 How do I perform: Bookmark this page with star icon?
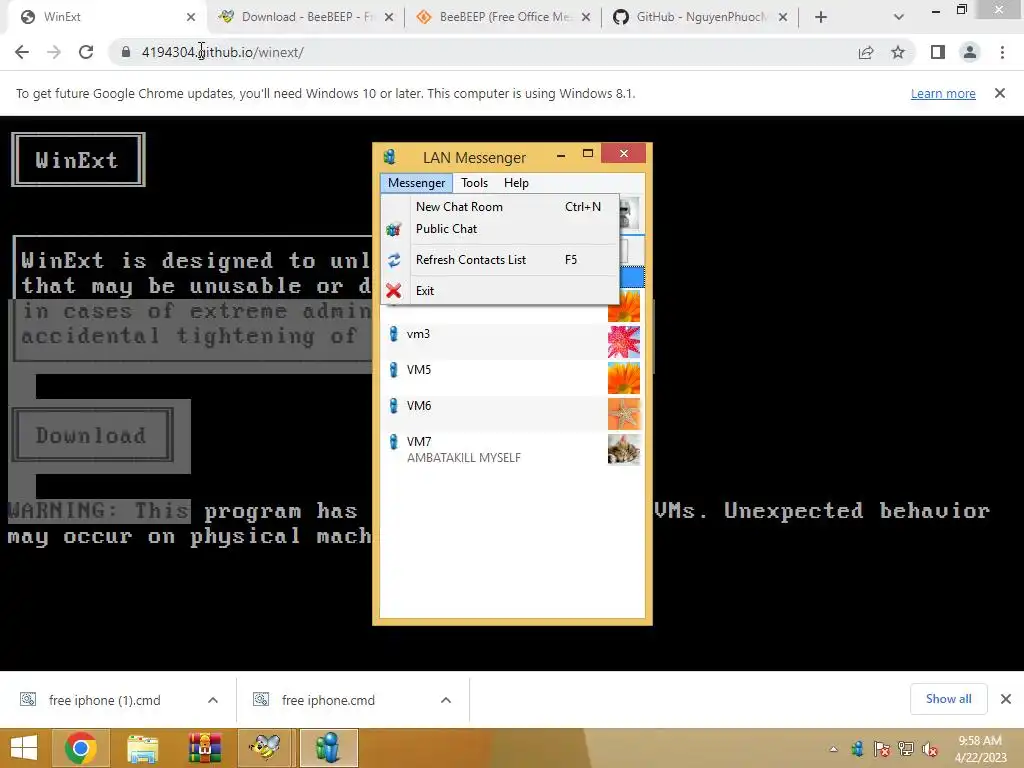point(898,52)
